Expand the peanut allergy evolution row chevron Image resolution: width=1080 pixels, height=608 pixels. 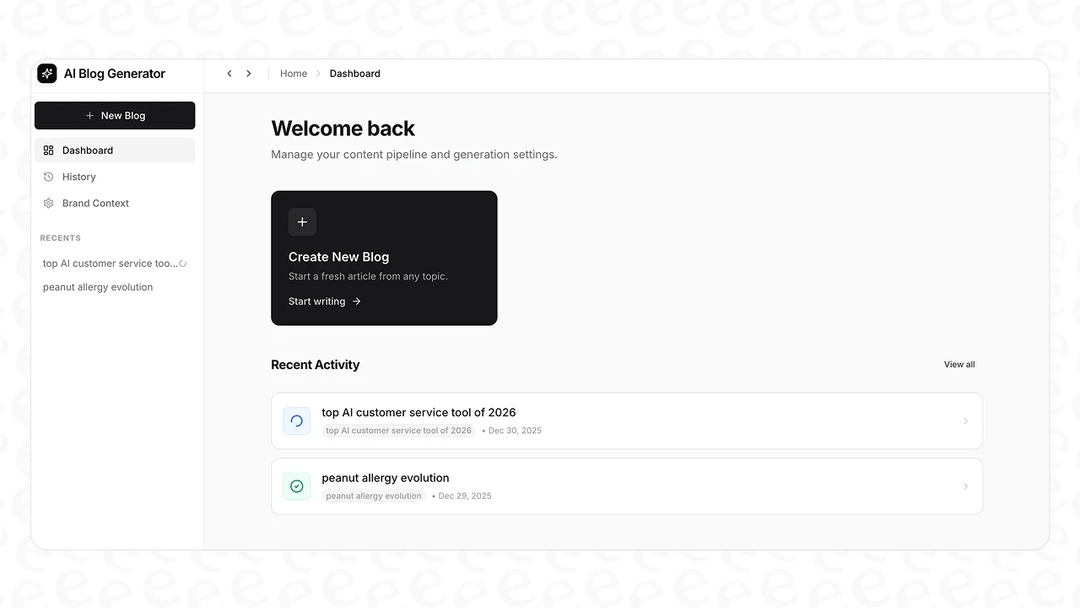[x=965, y=486]
